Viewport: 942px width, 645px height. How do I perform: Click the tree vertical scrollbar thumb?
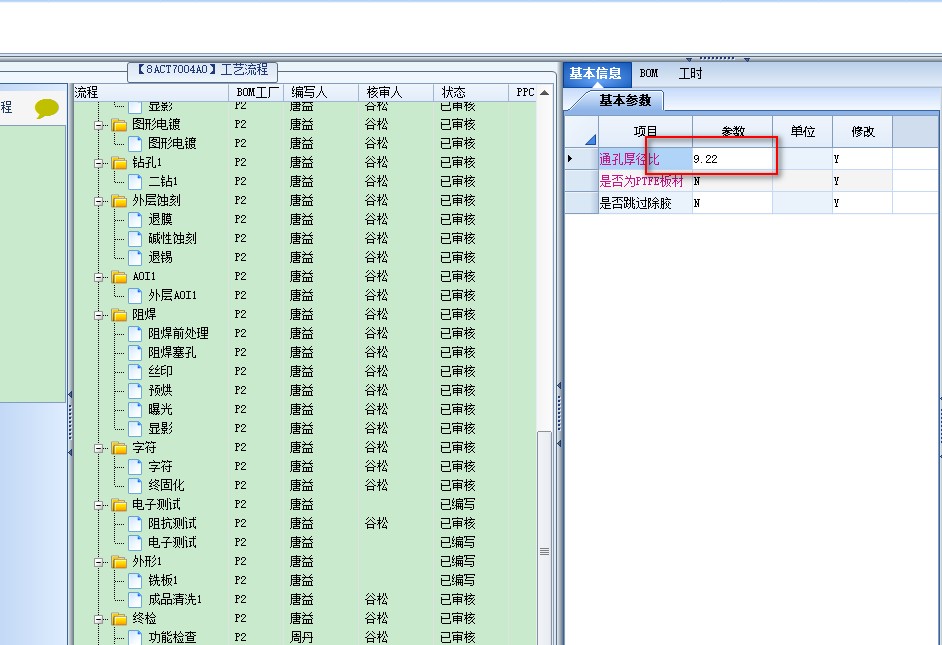point(544,538)
